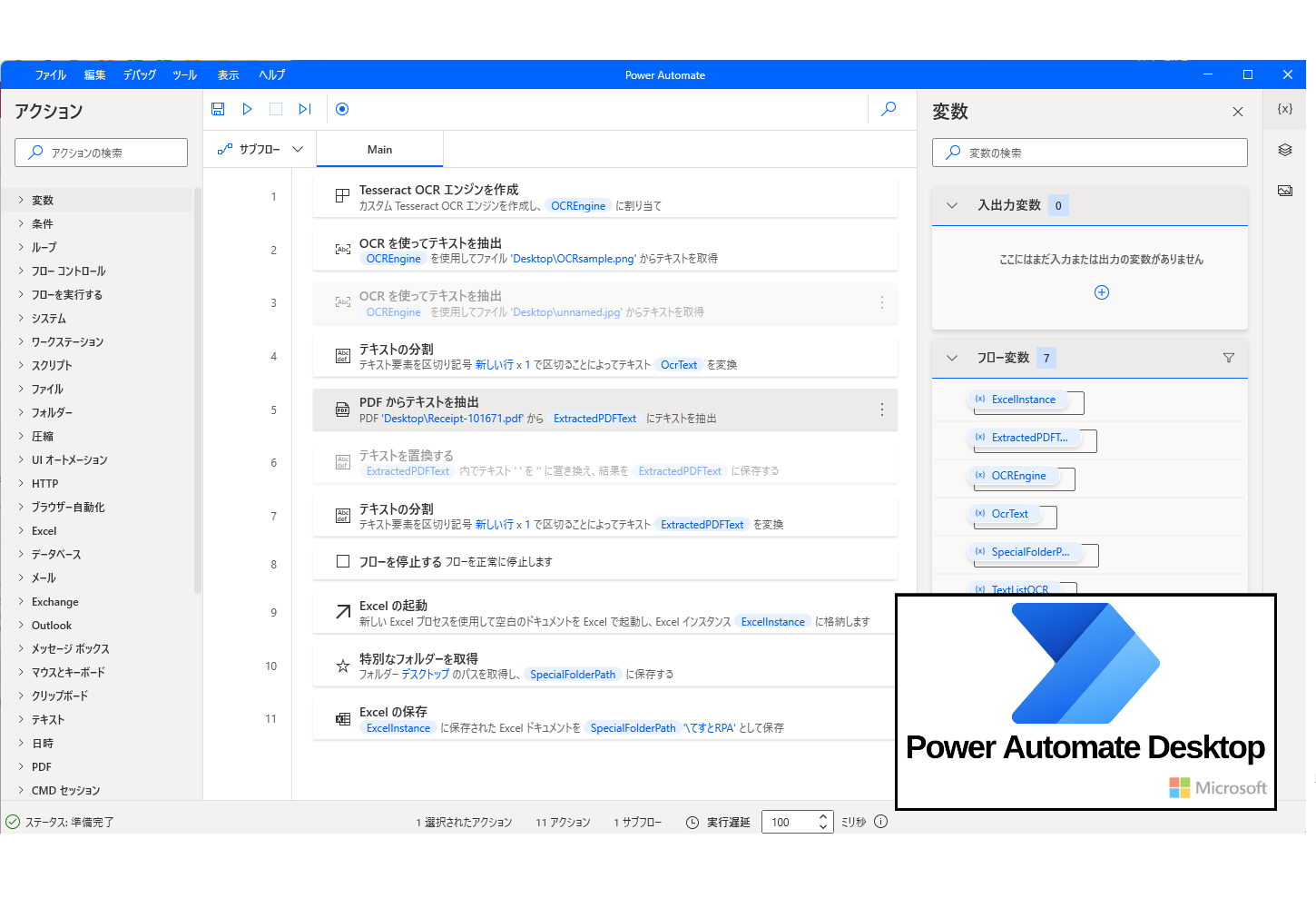Open the 編集 menu

[x=95, y=75]
